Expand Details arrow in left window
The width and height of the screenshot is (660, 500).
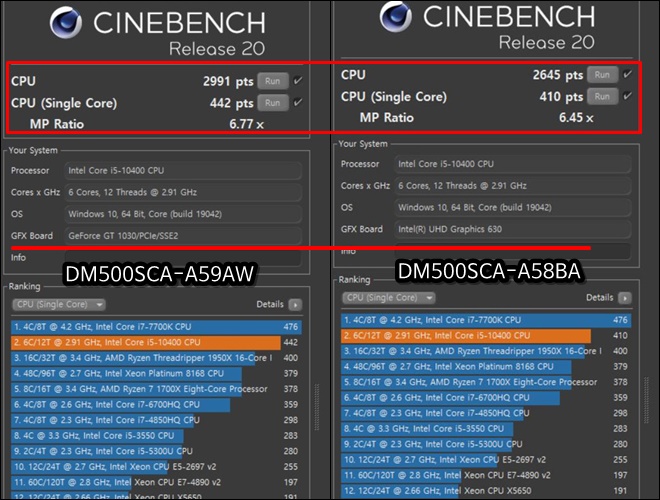tap(295, 304)
